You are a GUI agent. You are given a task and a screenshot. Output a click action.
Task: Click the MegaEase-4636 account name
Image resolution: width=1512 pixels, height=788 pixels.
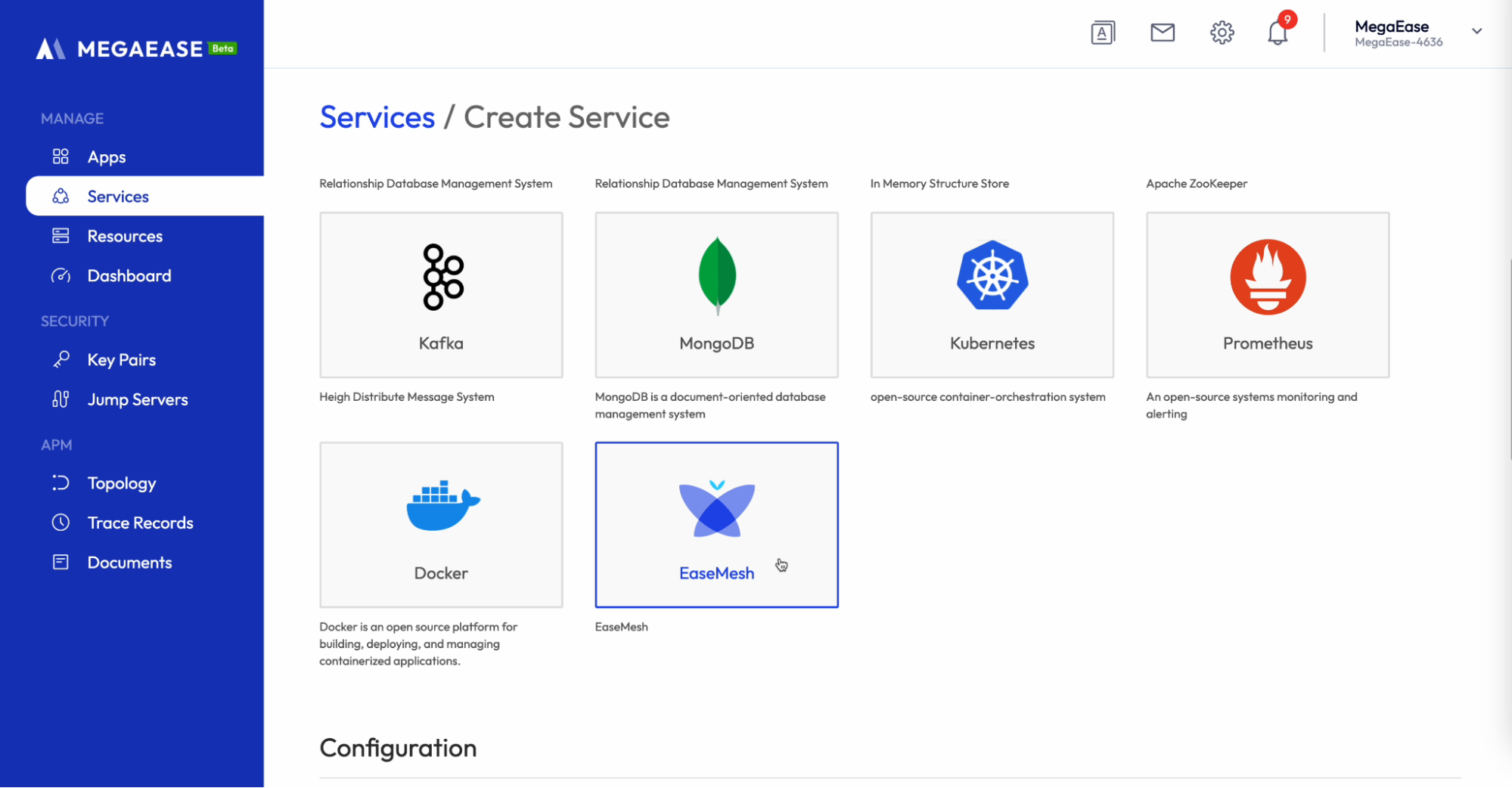click(1399, 42)
